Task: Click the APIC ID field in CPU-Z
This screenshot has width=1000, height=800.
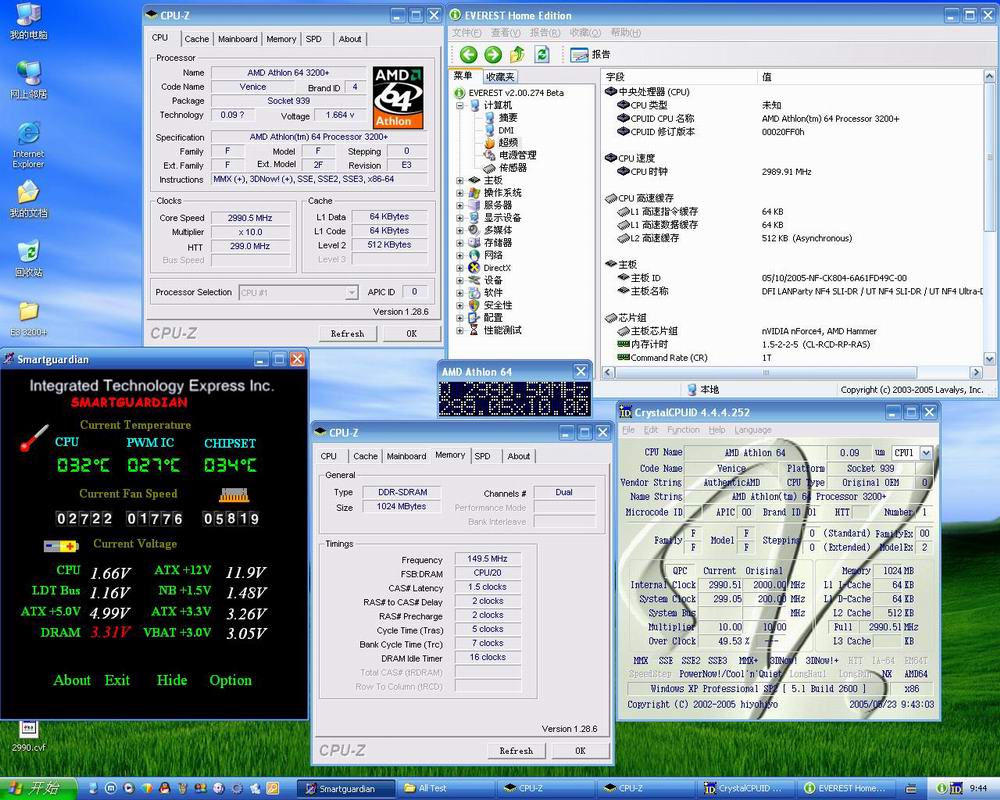Action: click(x=414, y=292)
